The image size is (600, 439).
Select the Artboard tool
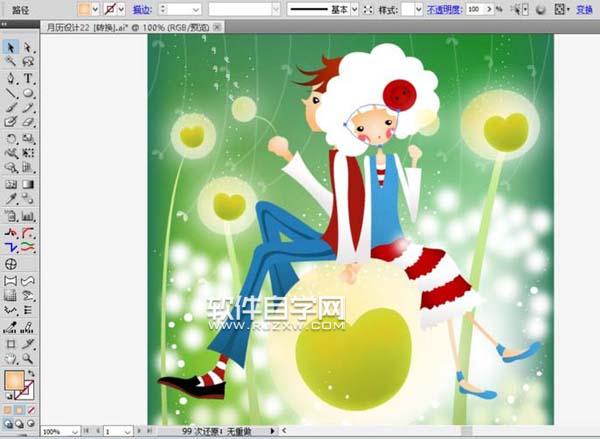pos(11,344)
